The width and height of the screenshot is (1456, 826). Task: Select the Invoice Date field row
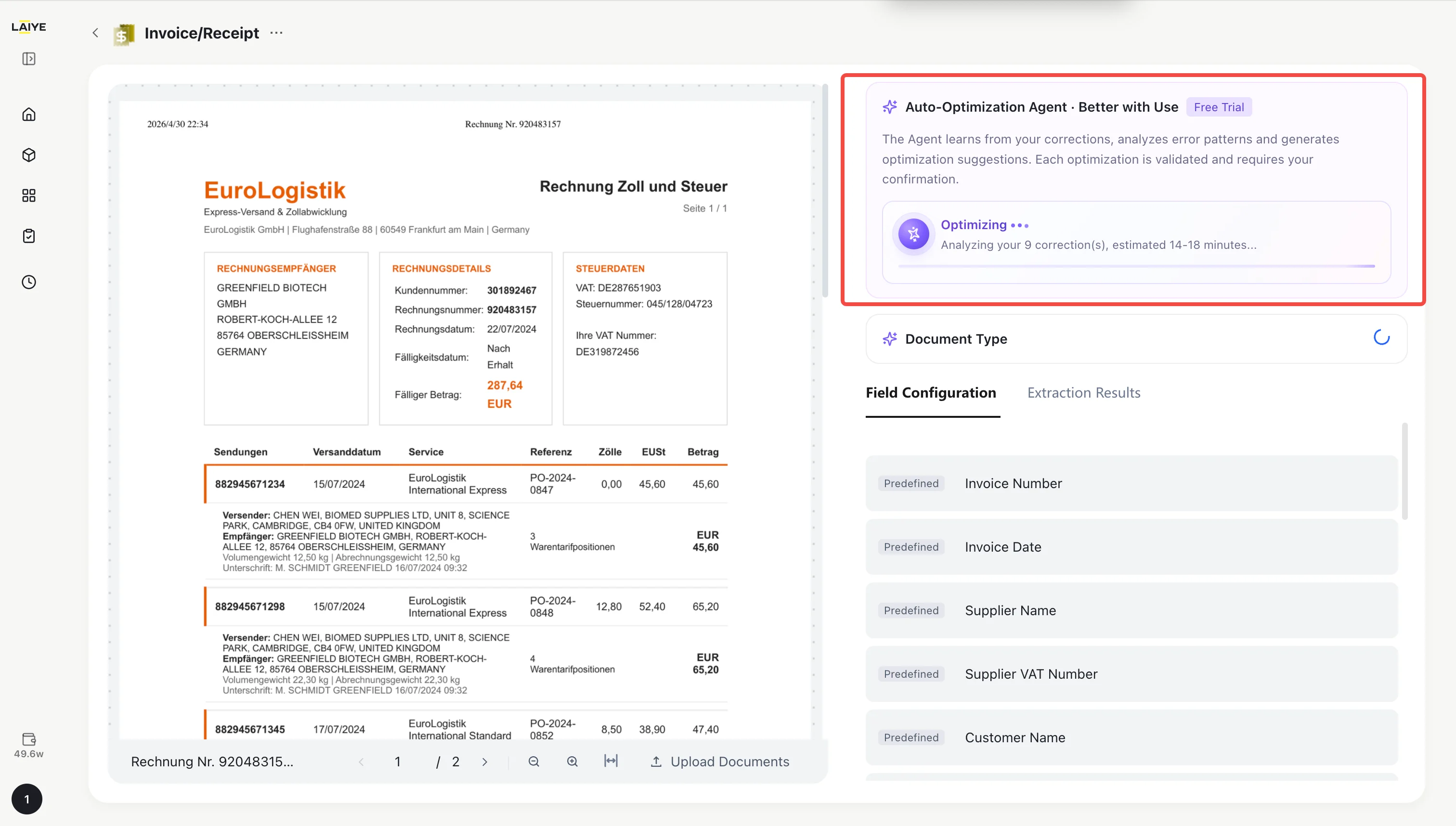pyautogui.click(x=1131, y=547)
